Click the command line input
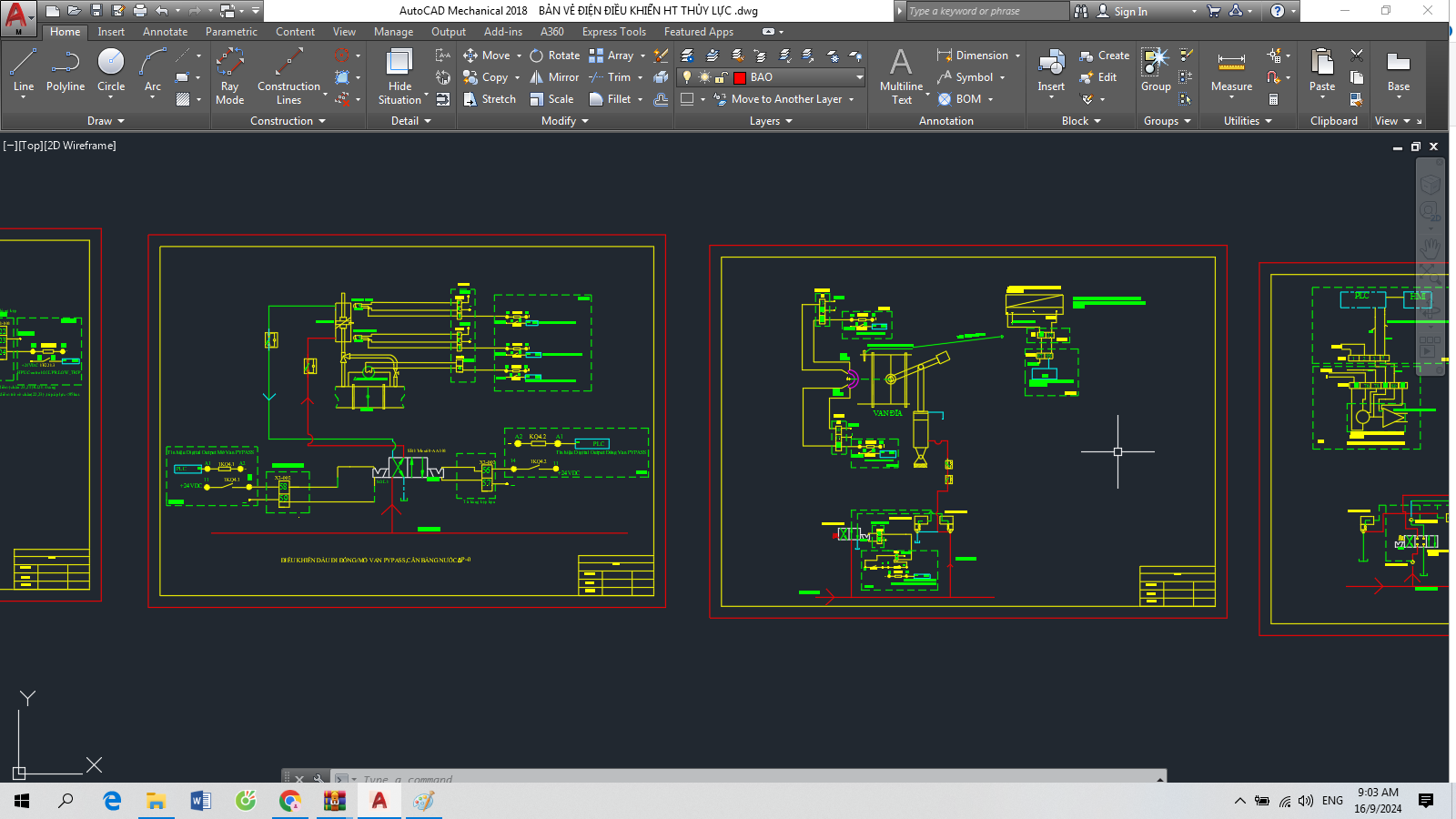 [755, 779]
